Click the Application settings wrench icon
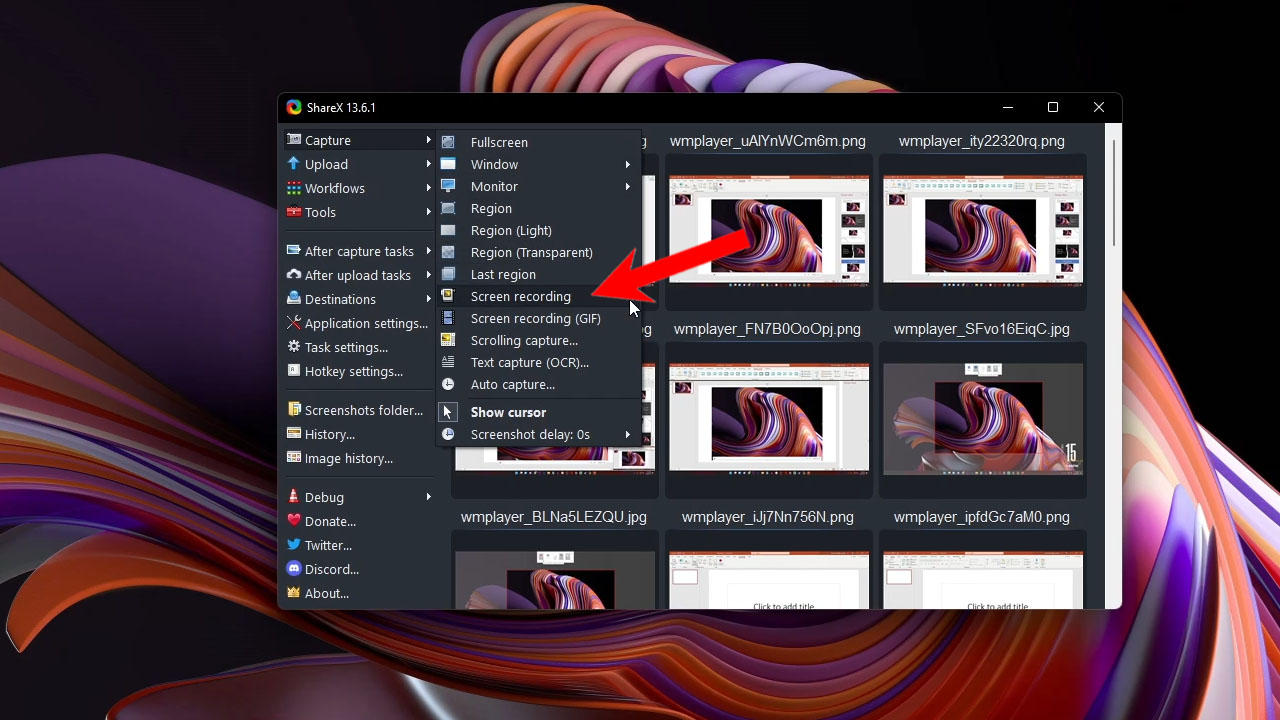 (x=294, y=323)
